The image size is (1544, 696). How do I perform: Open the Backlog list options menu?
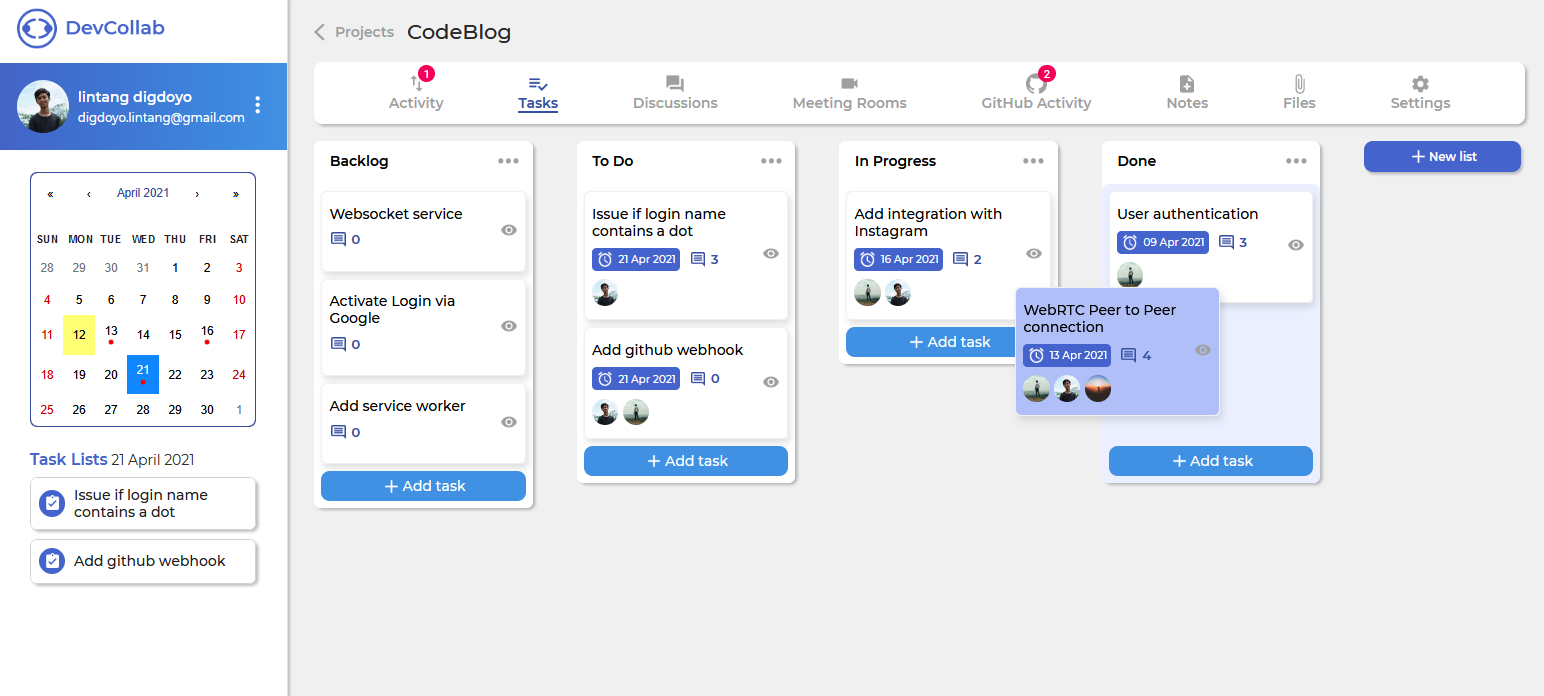[508, 160]
